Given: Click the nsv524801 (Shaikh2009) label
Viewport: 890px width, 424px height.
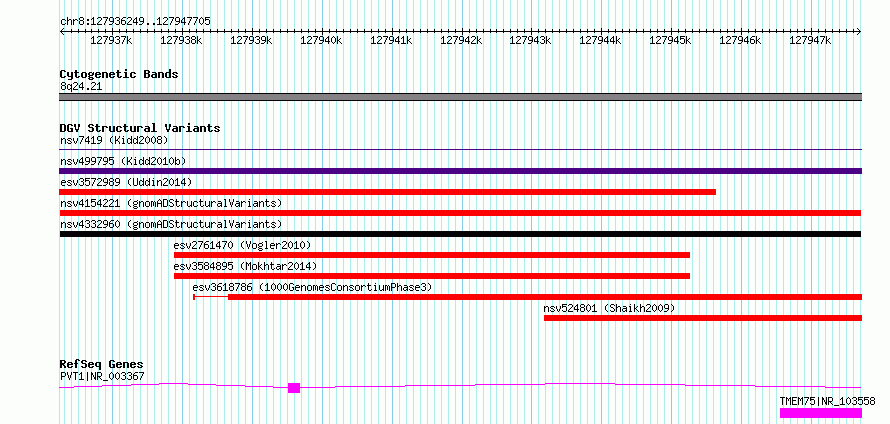Looking at the screenshot, I should (609, 308).
